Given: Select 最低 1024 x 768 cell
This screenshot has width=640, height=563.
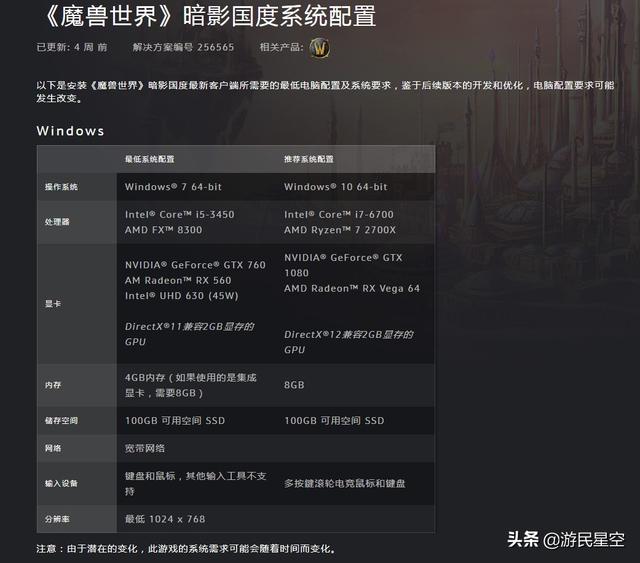Looking at the screenshot, I should 165,519.
